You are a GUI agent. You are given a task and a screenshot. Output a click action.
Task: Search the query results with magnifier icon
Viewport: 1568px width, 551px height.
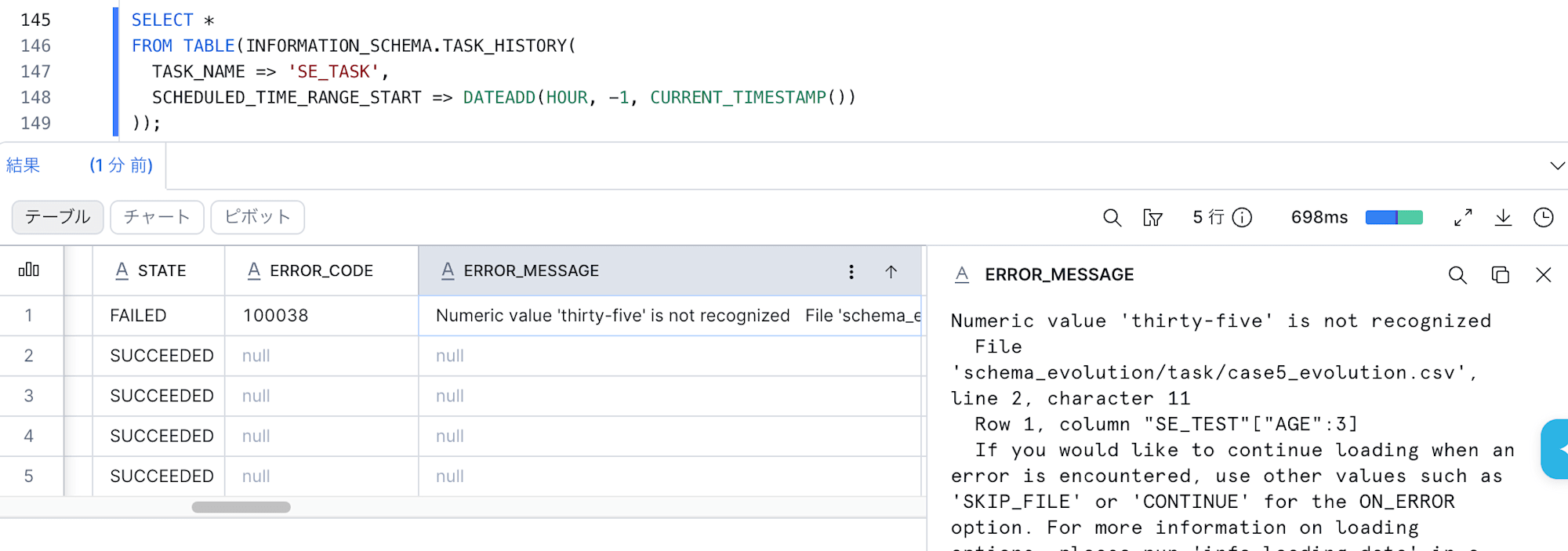click(1112, 218)
